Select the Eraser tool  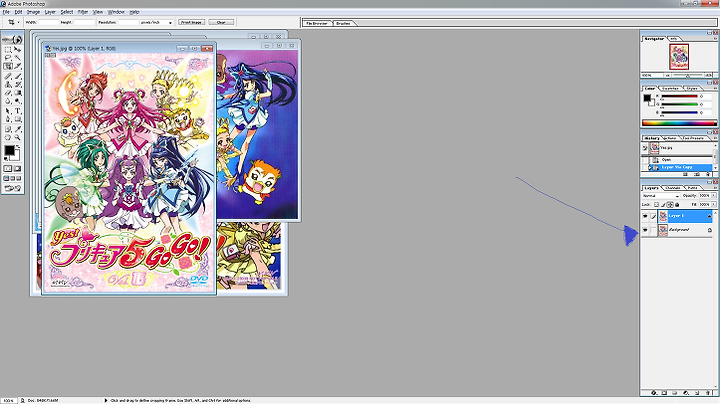8,92
